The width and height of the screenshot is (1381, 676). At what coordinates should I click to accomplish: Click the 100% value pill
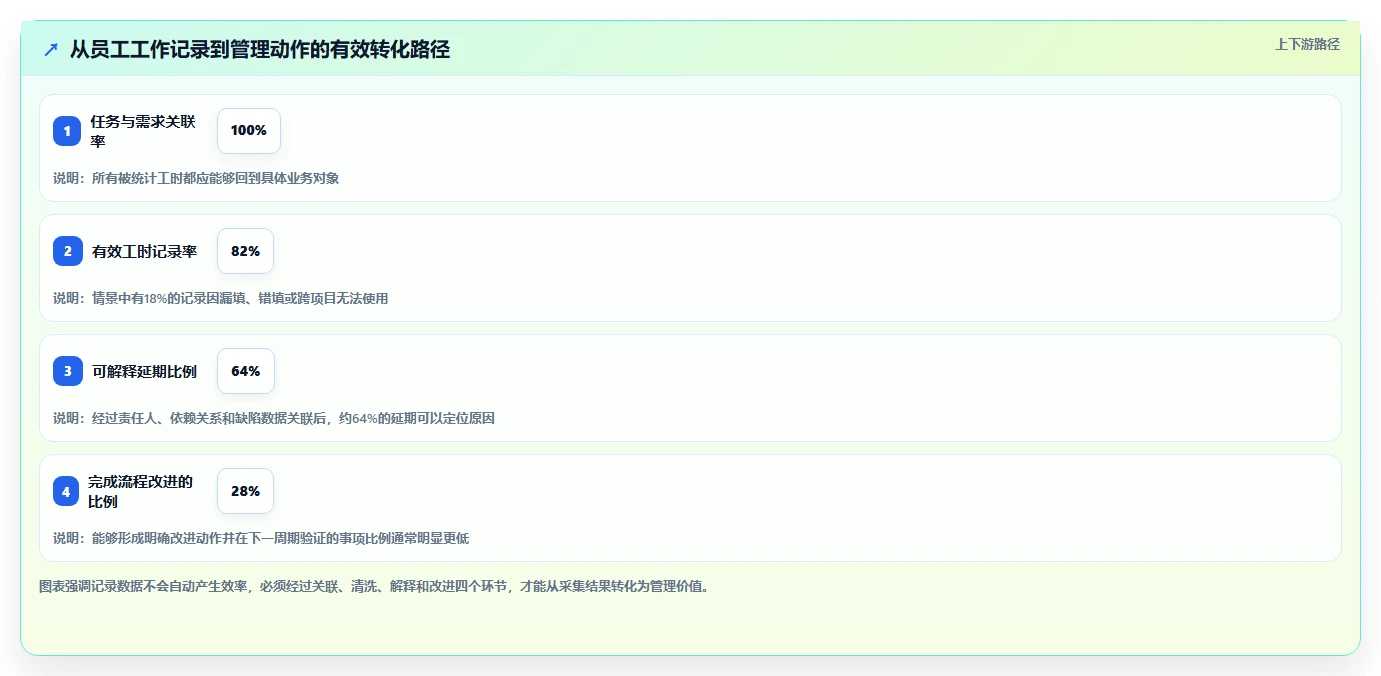[249, 131]
